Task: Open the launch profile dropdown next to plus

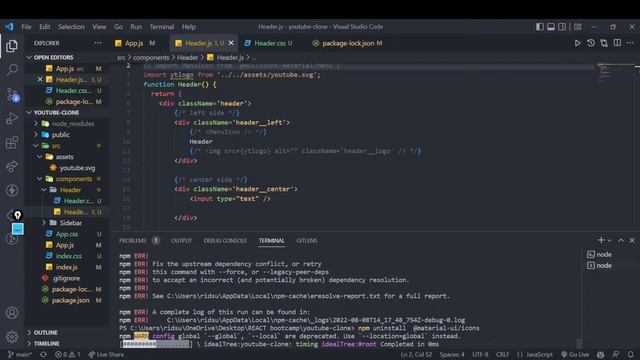Action: pyautogui.click(x=609, y=240)
